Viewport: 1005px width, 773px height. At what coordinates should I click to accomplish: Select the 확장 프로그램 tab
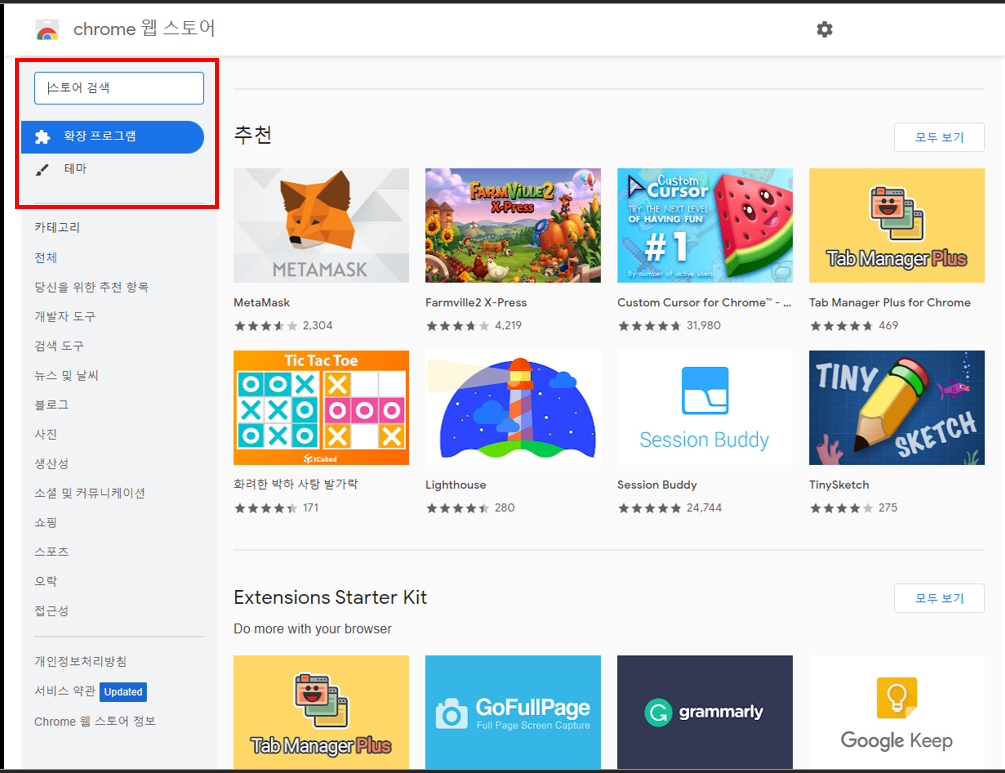pos(113,137)
